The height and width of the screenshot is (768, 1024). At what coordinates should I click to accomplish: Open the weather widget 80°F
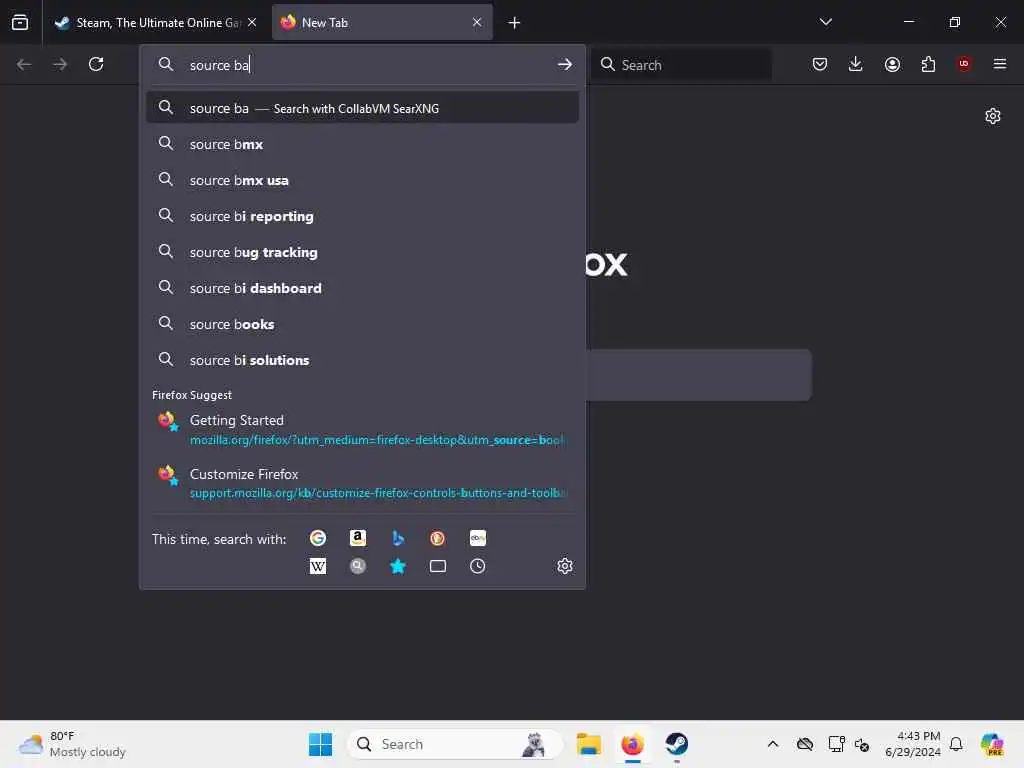click(72, 744)
